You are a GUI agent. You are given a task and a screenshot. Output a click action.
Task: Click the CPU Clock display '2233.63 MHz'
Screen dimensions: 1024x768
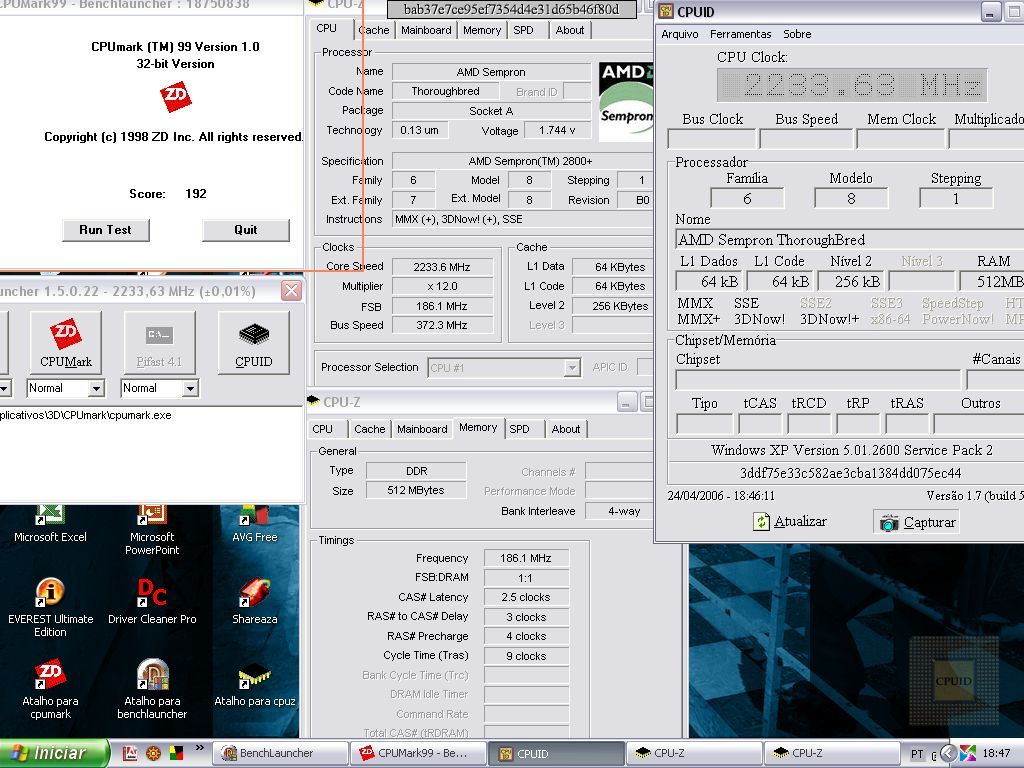(x=852, y=85)
